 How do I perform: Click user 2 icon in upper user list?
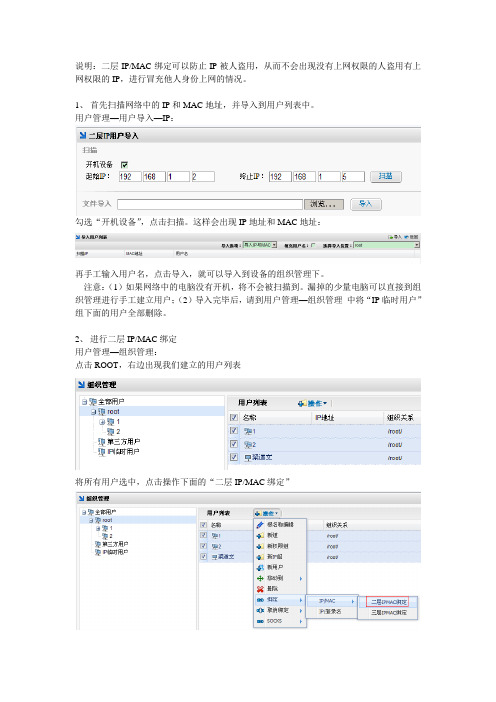pos(248,445)
